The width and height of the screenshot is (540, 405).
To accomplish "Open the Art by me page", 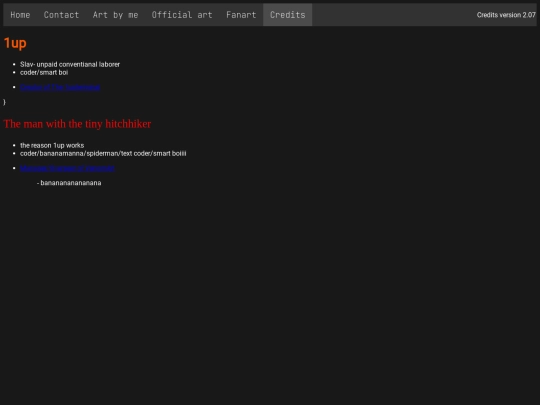I will (115, 15).
